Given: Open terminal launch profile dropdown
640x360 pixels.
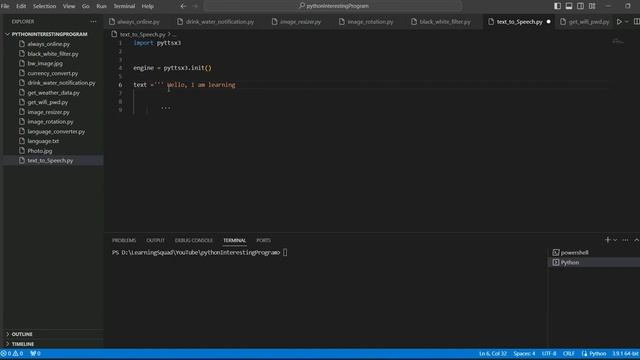Looking at the screenshot, I should (615, 240).
